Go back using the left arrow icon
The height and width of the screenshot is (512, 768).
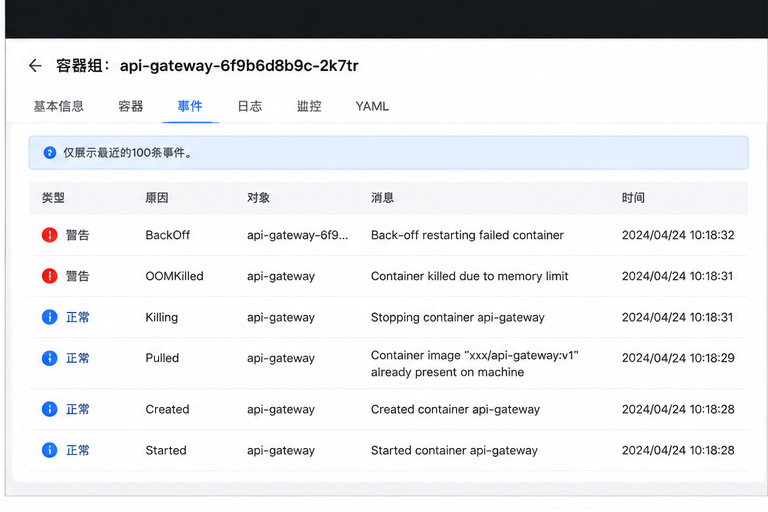pos(35,66)
